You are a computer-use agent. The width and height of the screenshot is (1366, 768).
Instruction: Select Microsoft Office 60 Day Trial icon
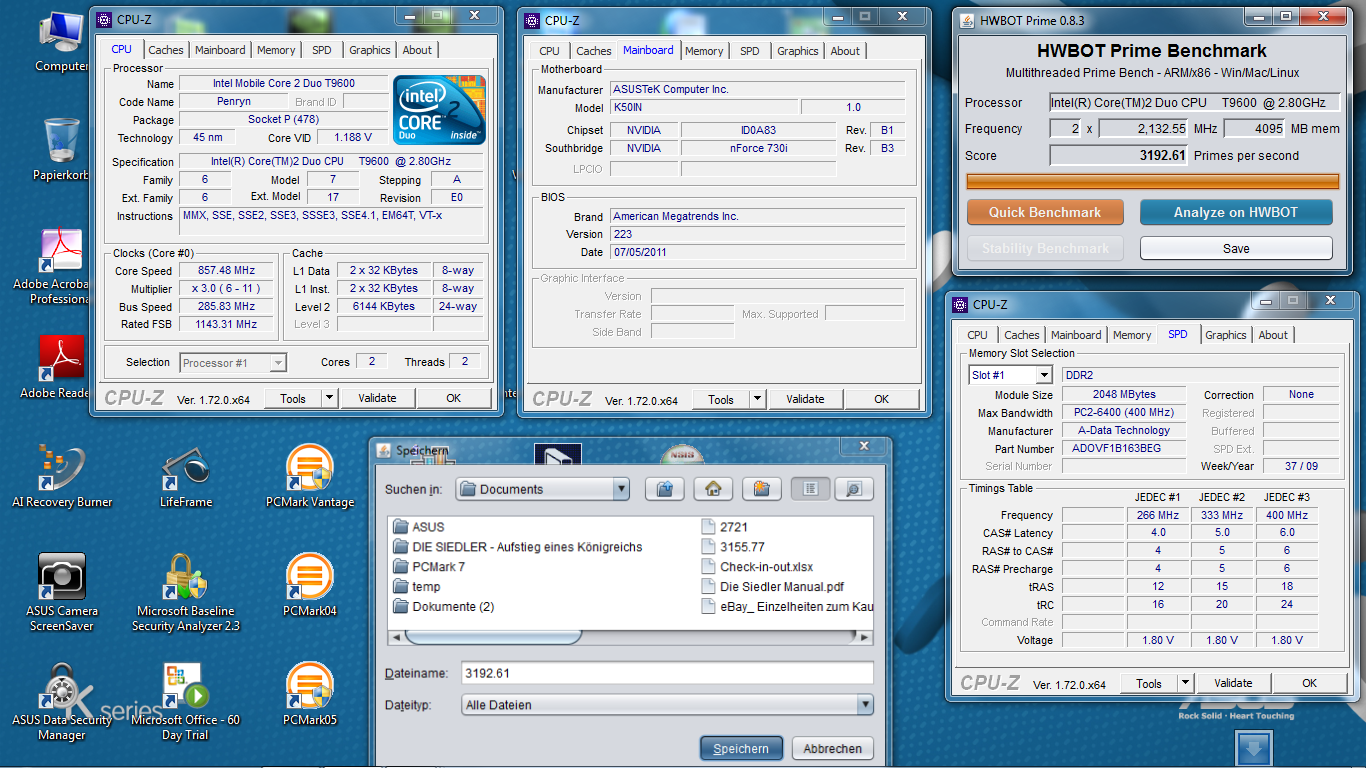coord(185,701)
